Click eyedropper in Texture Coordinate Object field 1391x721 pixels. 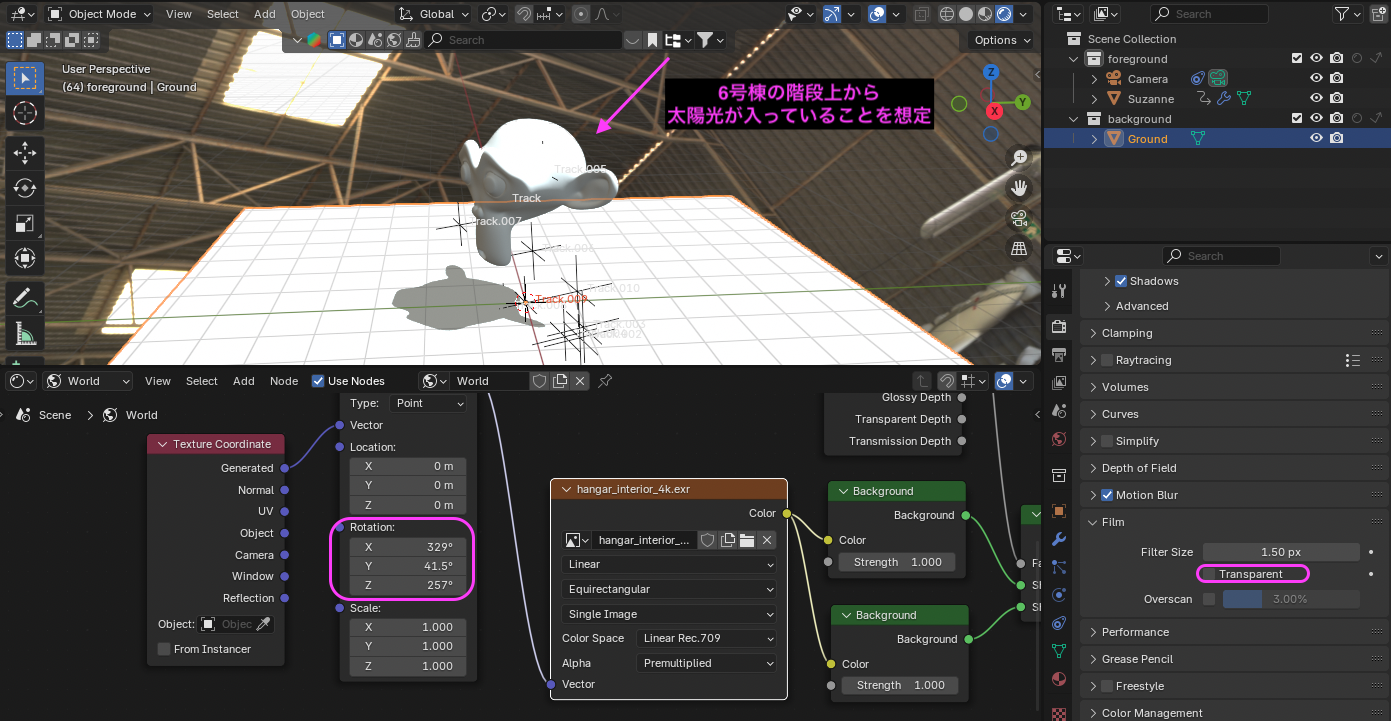[x=264, y=624]
